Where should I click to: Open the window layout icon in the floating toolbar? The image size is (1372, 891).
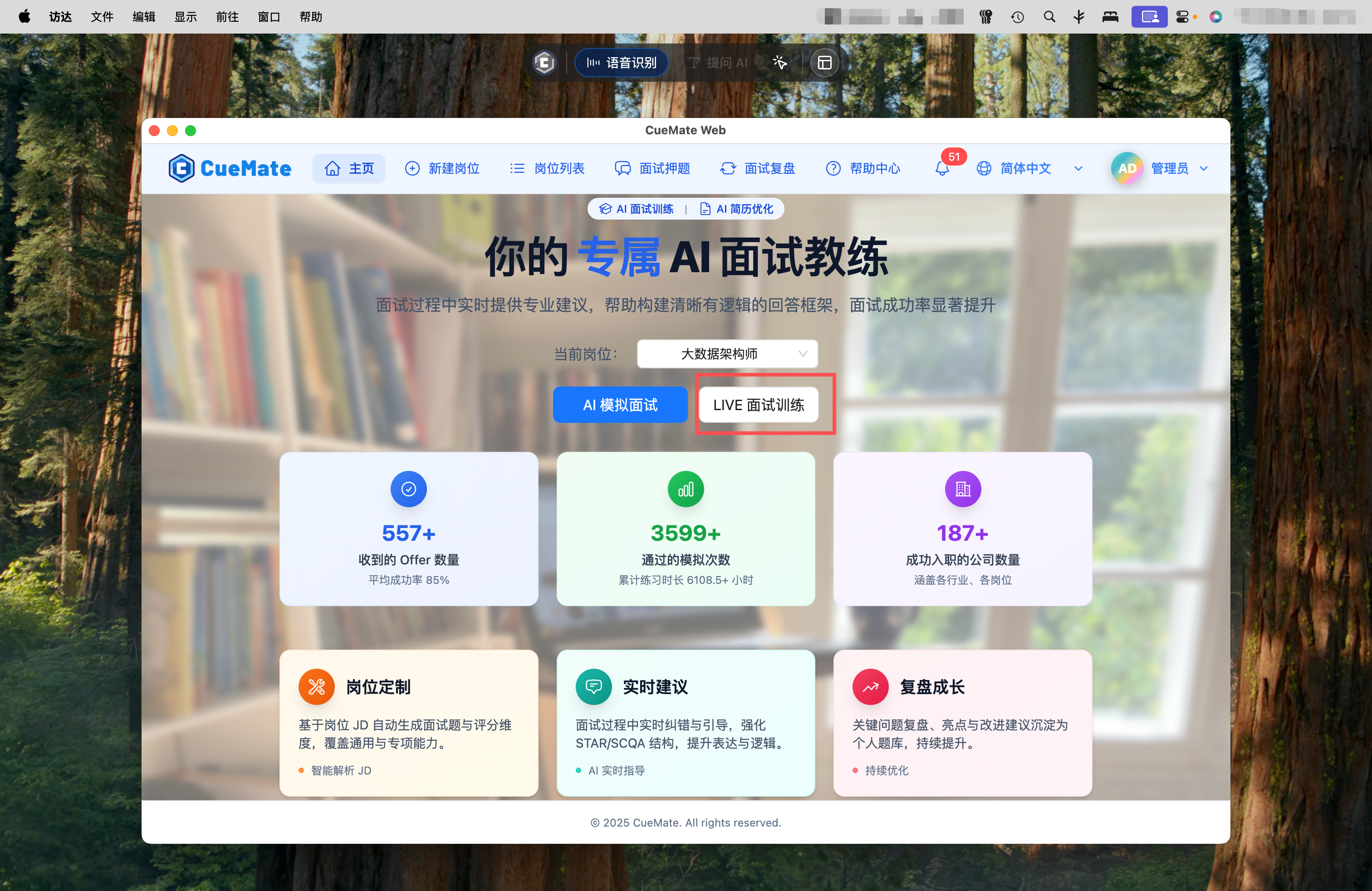click(824, 62)
